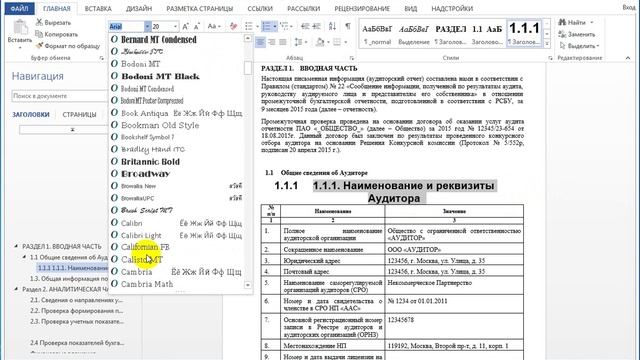Decrease the paragraph indent
The image size is (640, 360).
click(305, 27)
